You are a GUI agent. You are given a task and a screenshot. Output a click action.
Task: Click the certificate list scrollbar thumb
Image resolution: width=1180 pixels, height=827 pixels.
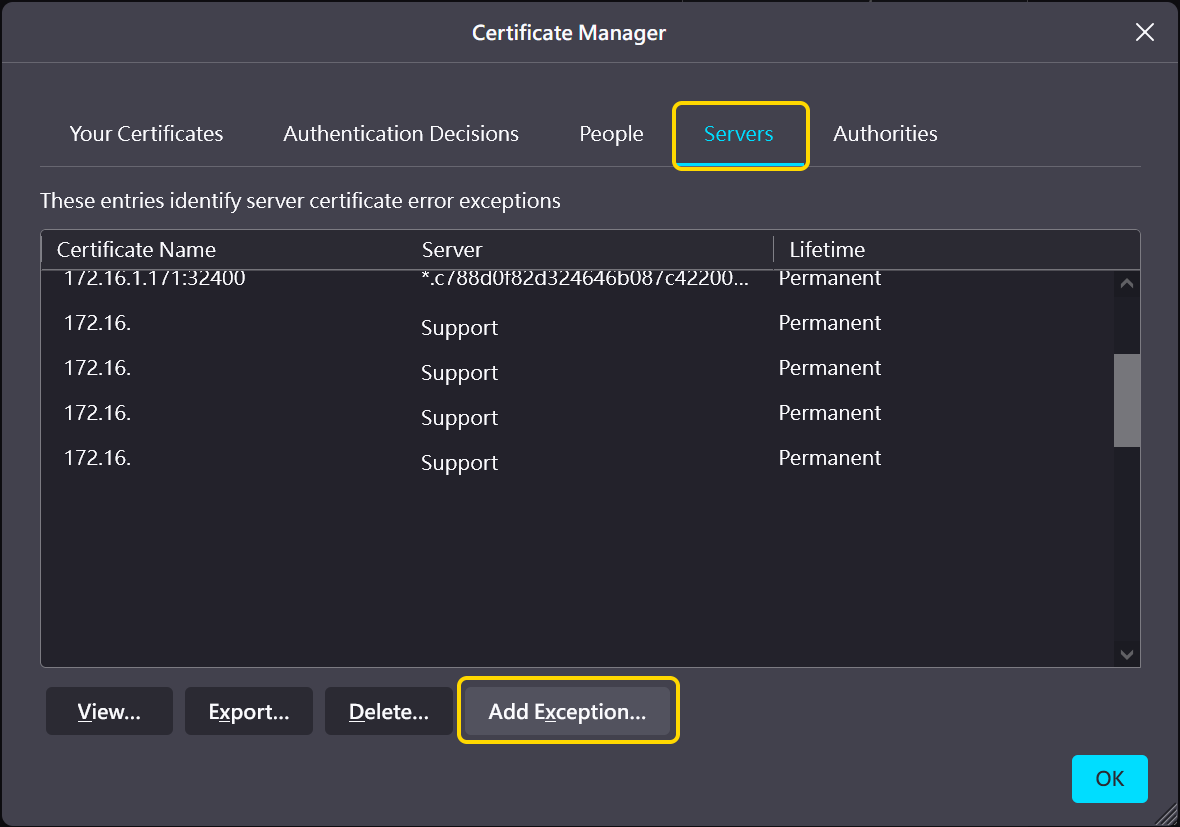(x=1127, y=400)
